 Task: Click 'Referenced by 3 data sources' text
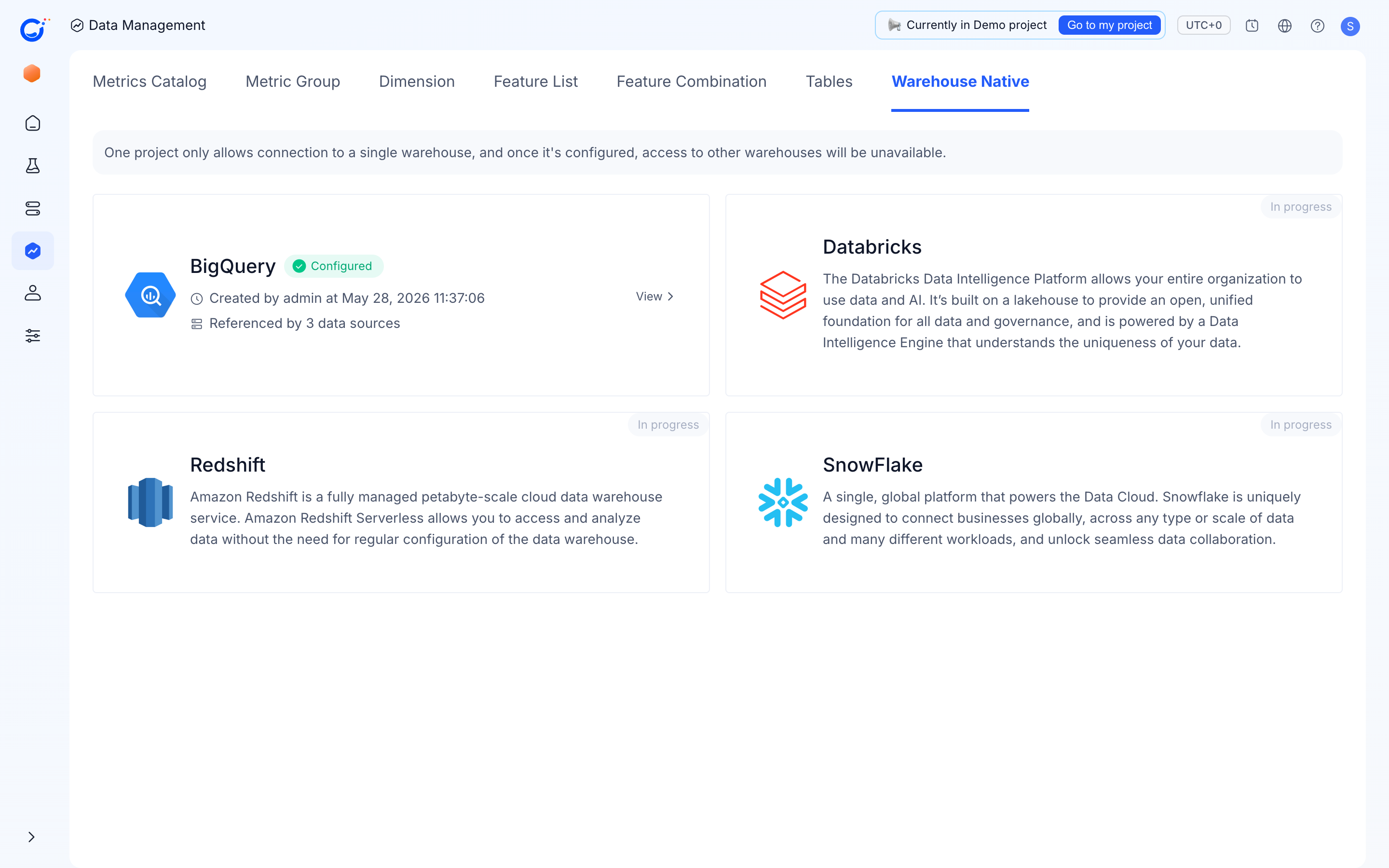pos(304,323)
